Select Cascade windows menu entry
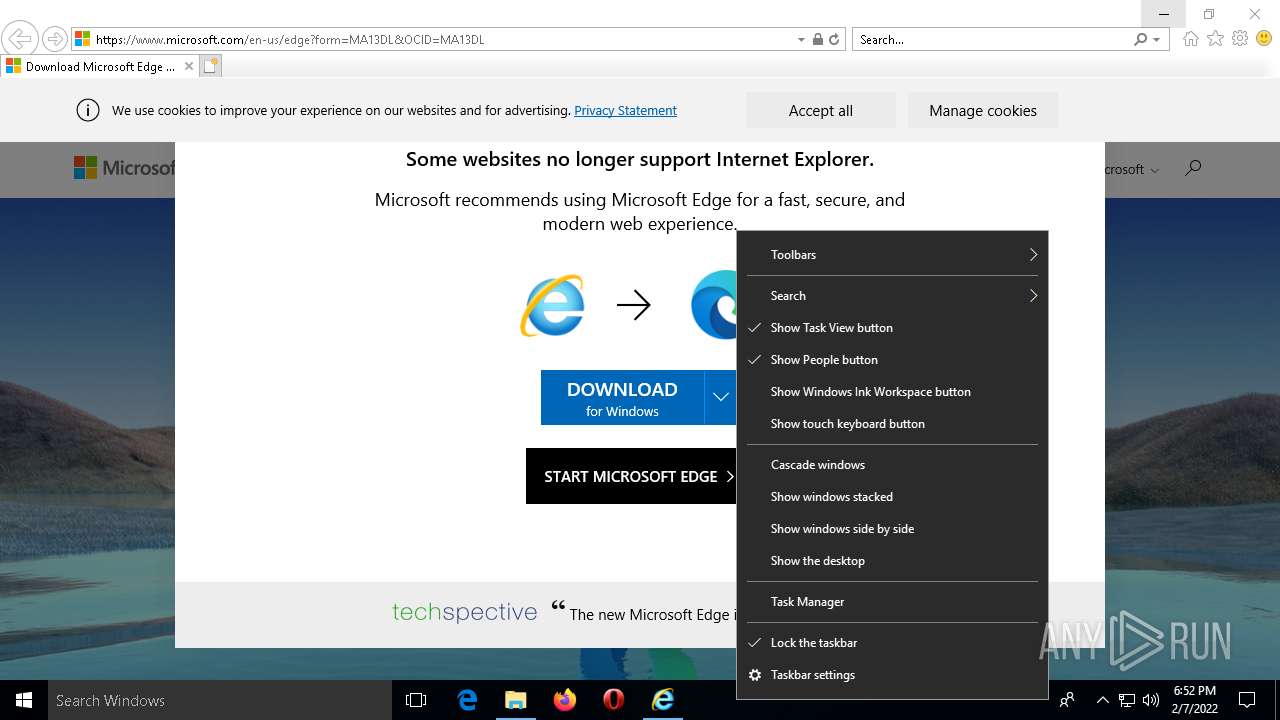The image size is (1280, 720). 892,465
